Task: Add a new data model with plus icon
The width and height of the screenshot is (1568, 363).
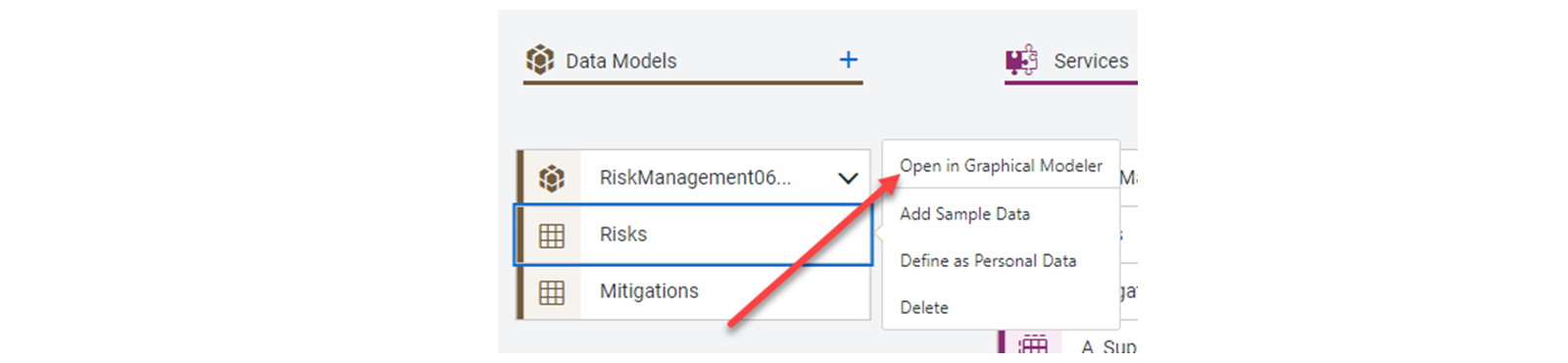Action: coord(849,60)
